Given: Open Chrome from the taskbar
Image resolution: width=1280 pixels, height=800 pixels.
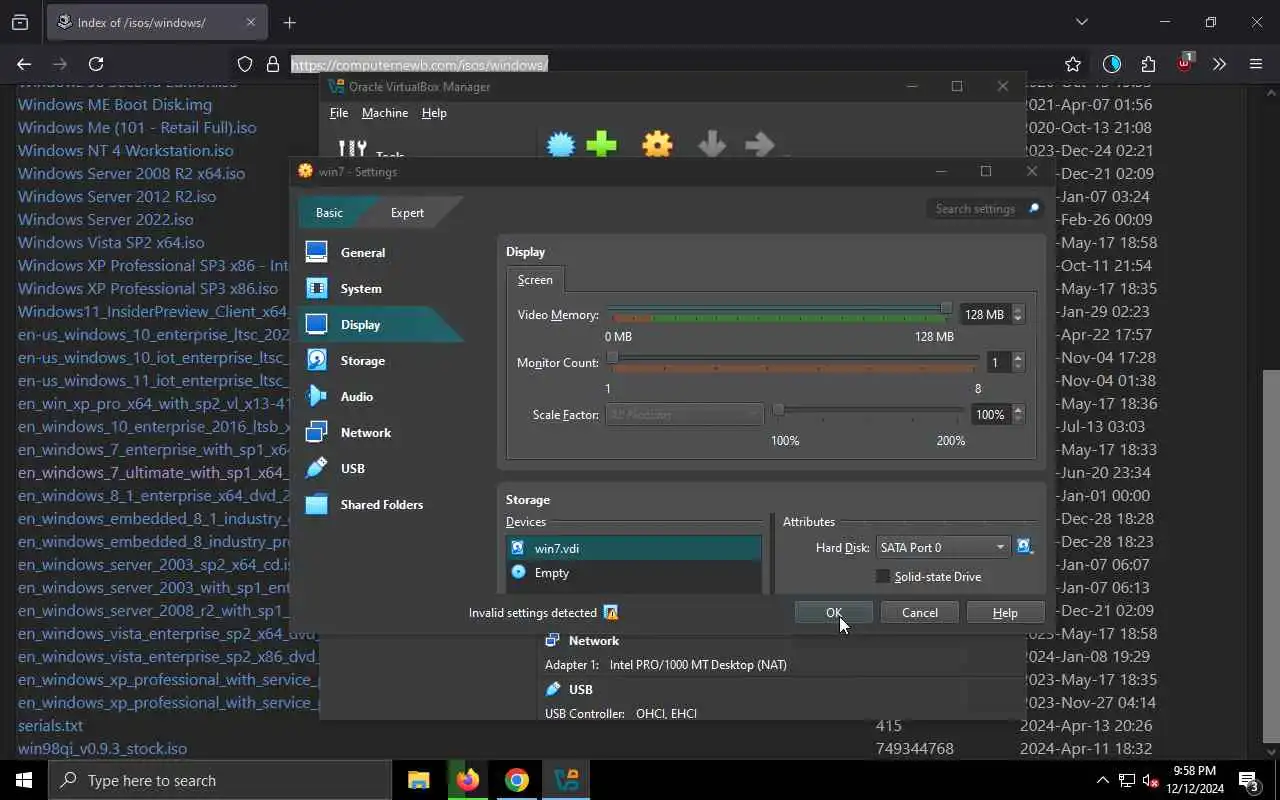Looking at the screenshot, I should click(516, 780).
